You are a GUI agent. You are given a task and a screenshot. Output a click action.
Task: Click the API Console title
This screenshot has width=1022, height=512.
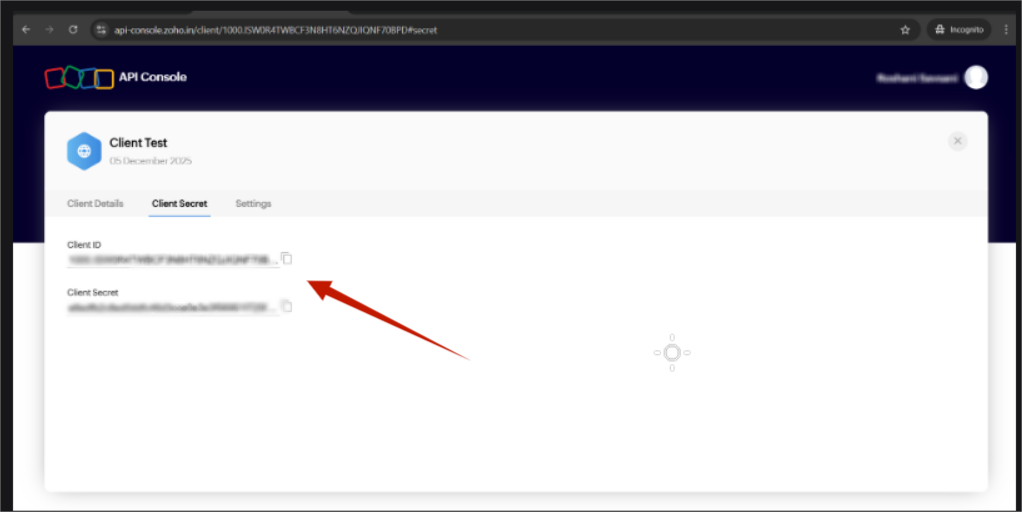152,77
